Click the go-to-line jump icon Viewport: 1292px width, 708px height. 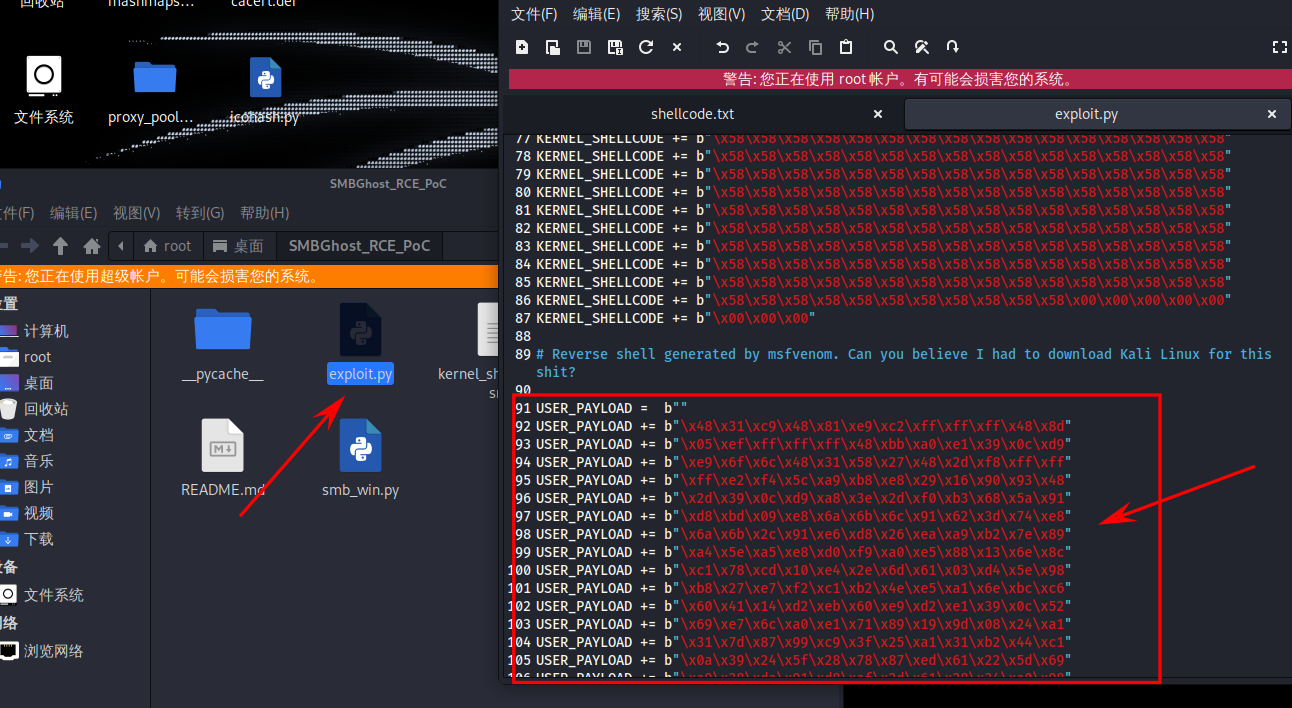click(953, 47)
